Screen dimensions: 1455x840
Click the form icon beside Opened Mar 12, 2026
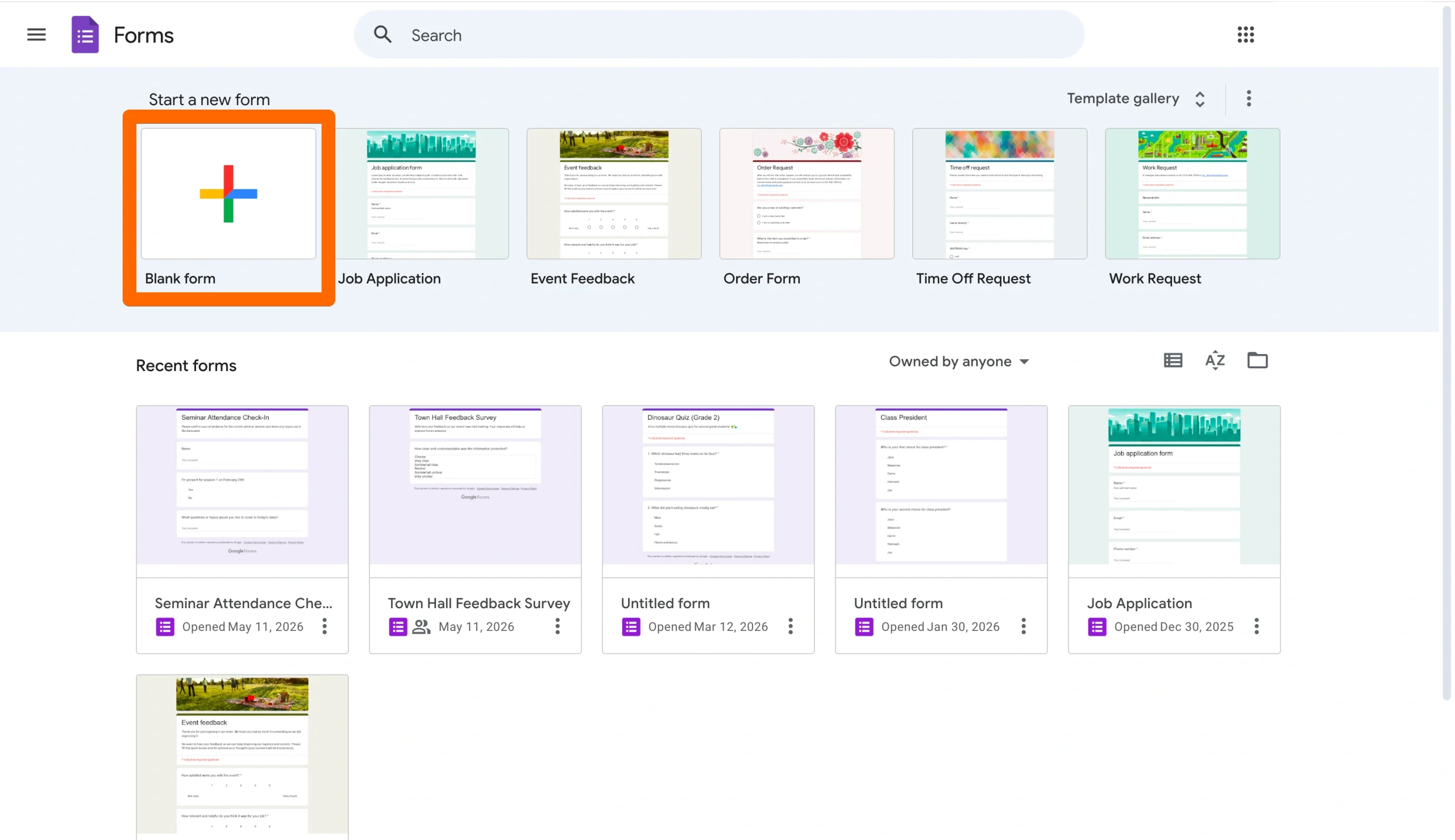(631, 626)
